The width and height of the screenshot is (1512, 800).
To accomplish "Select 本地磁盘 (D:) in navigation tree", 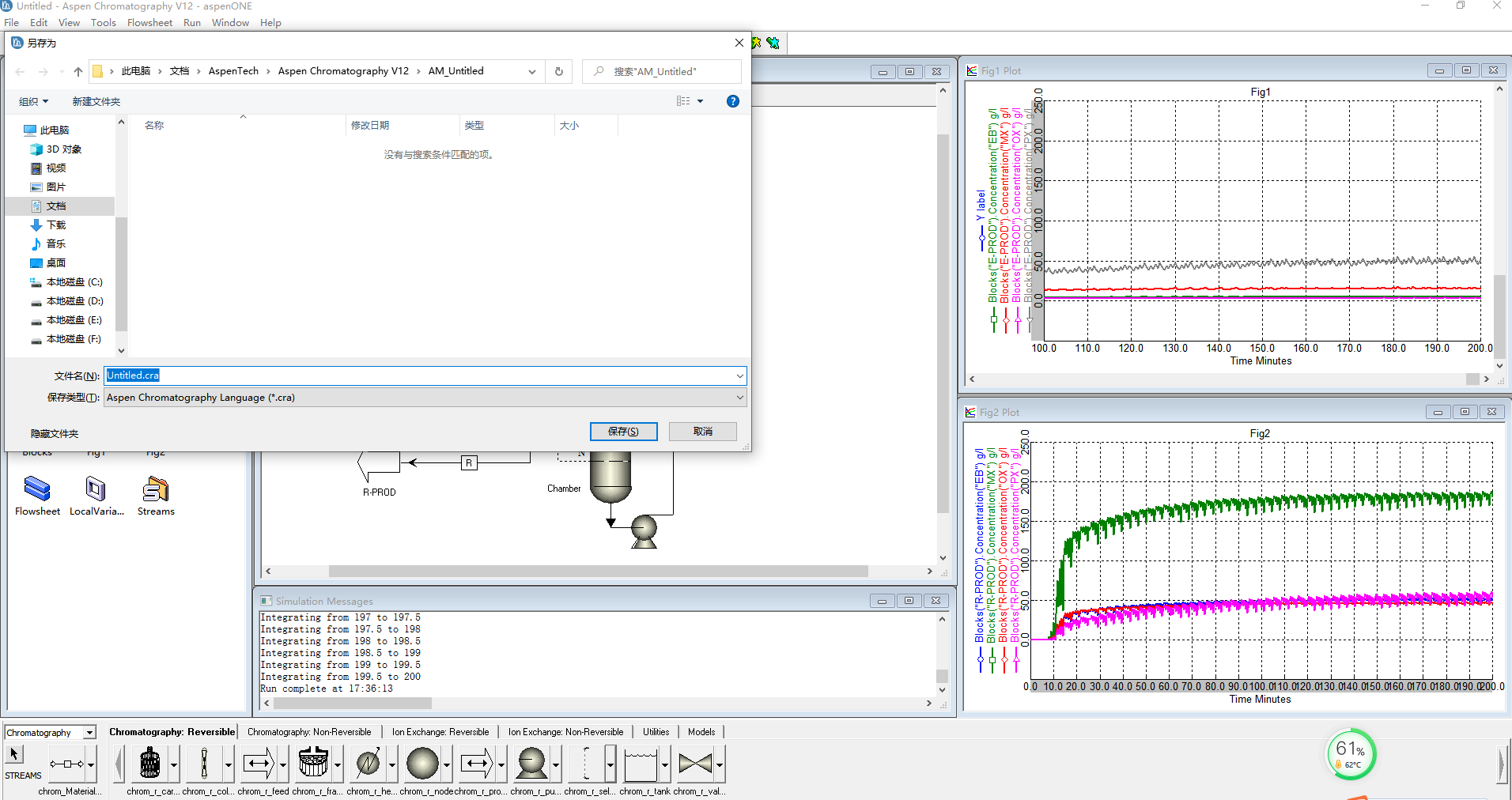I will click(74, 301).
